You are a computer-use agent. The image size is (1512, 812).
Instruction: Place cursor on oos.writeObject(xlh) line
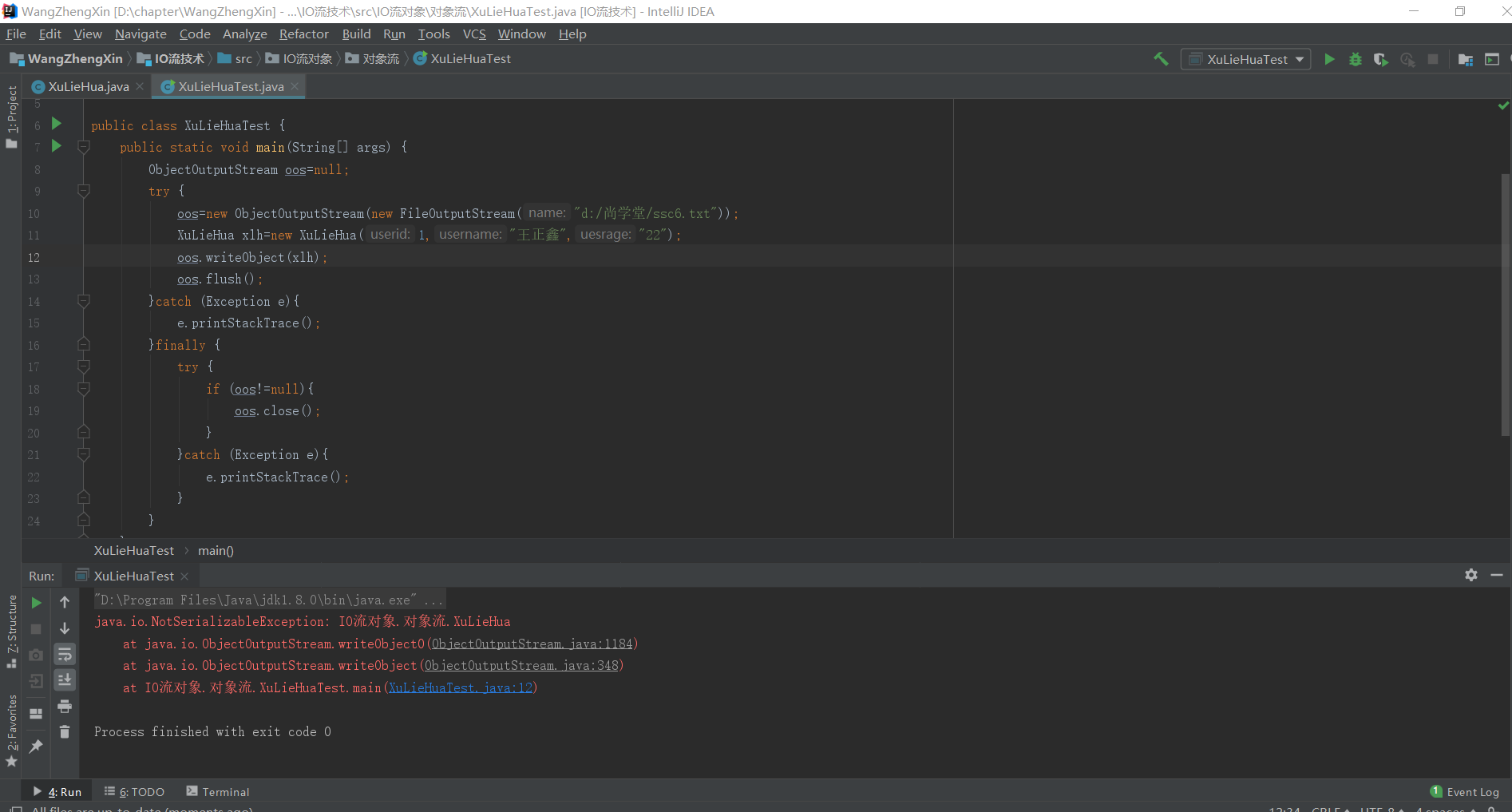251,257
